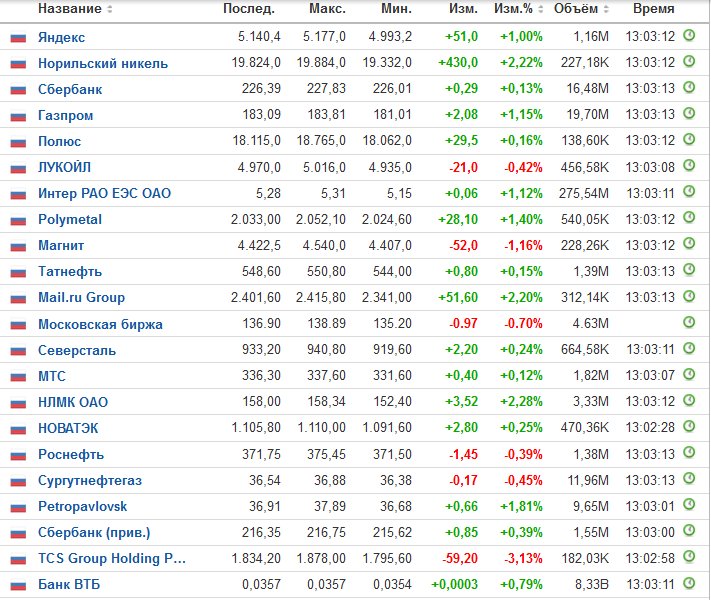
Task: Open the Роснефть stock link
Action: click(71, 454)
